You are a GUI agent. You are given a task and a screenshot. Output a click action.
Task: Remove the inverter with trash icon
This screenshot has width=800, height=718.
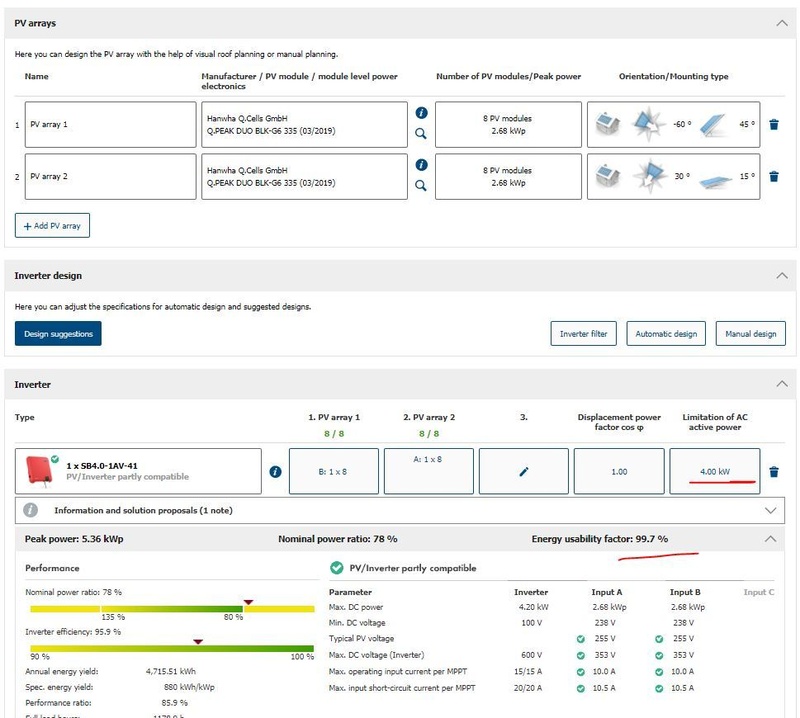[773, 472]
